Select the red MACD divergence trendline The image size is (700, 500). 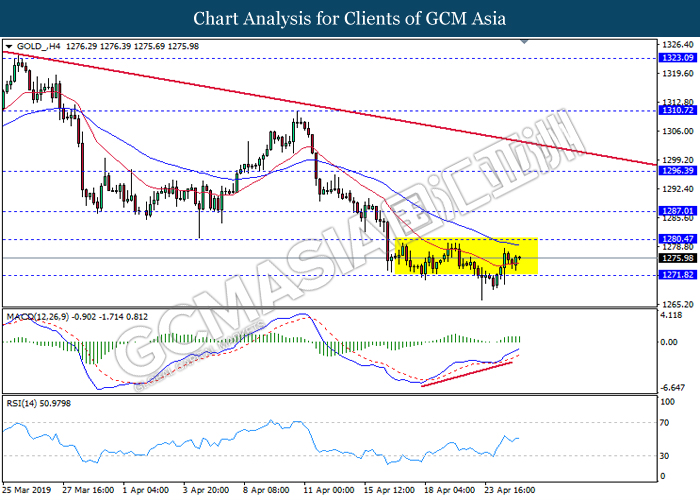pos(467,374)
